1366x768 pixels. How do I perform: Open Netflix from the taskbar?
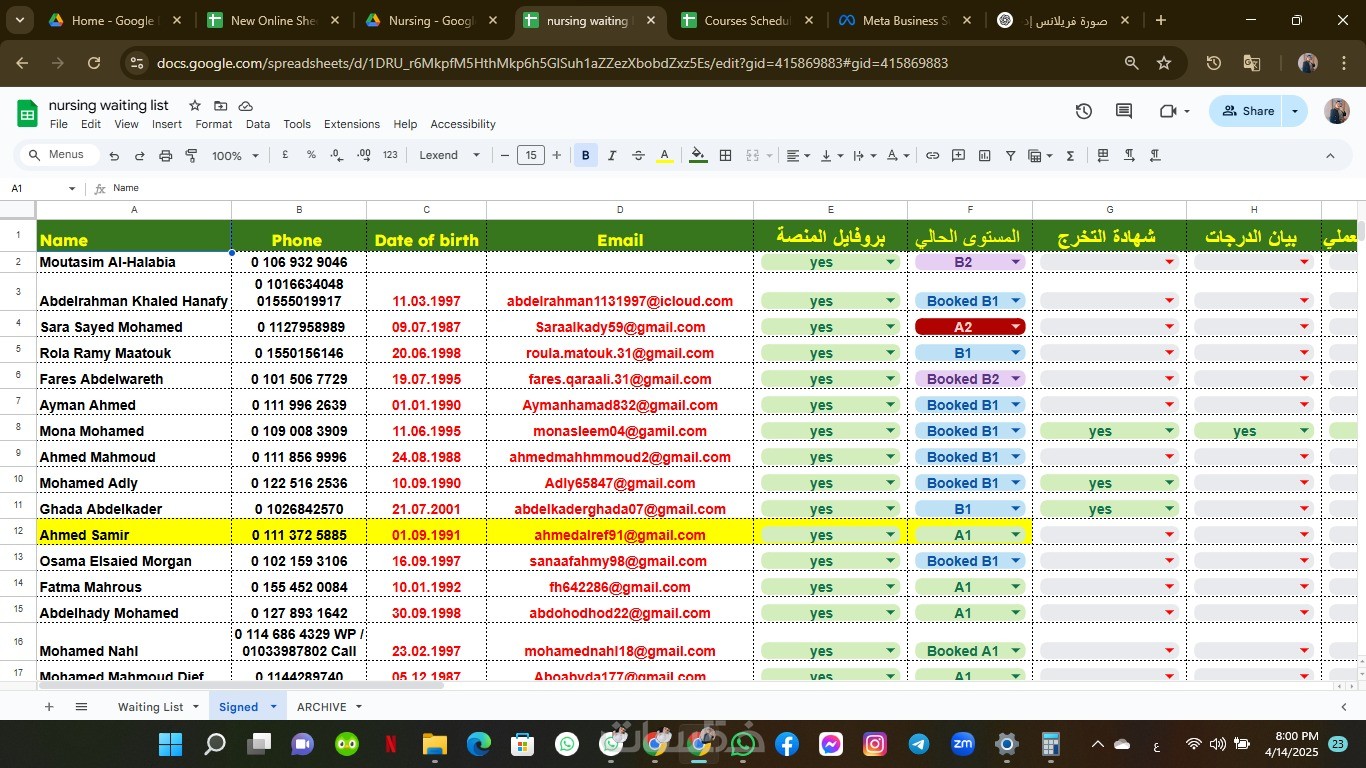pos(391,744)
